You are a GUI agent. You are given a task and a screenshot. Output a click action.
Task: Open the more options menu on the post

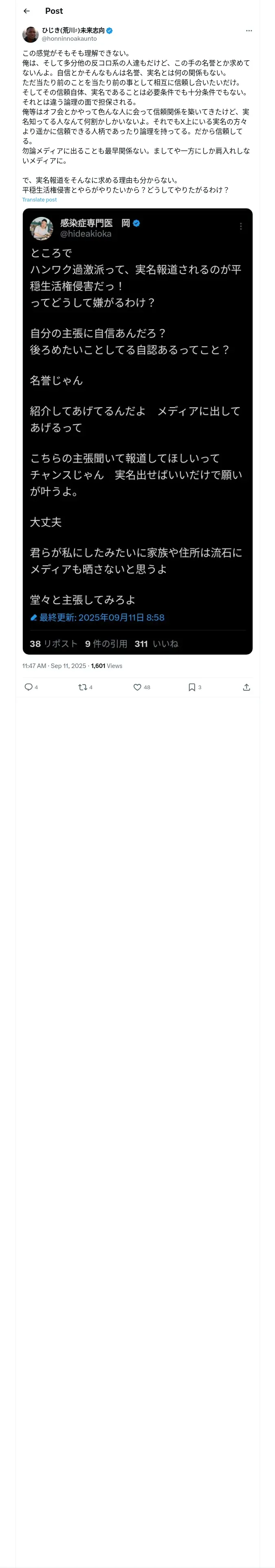(249, 31)
